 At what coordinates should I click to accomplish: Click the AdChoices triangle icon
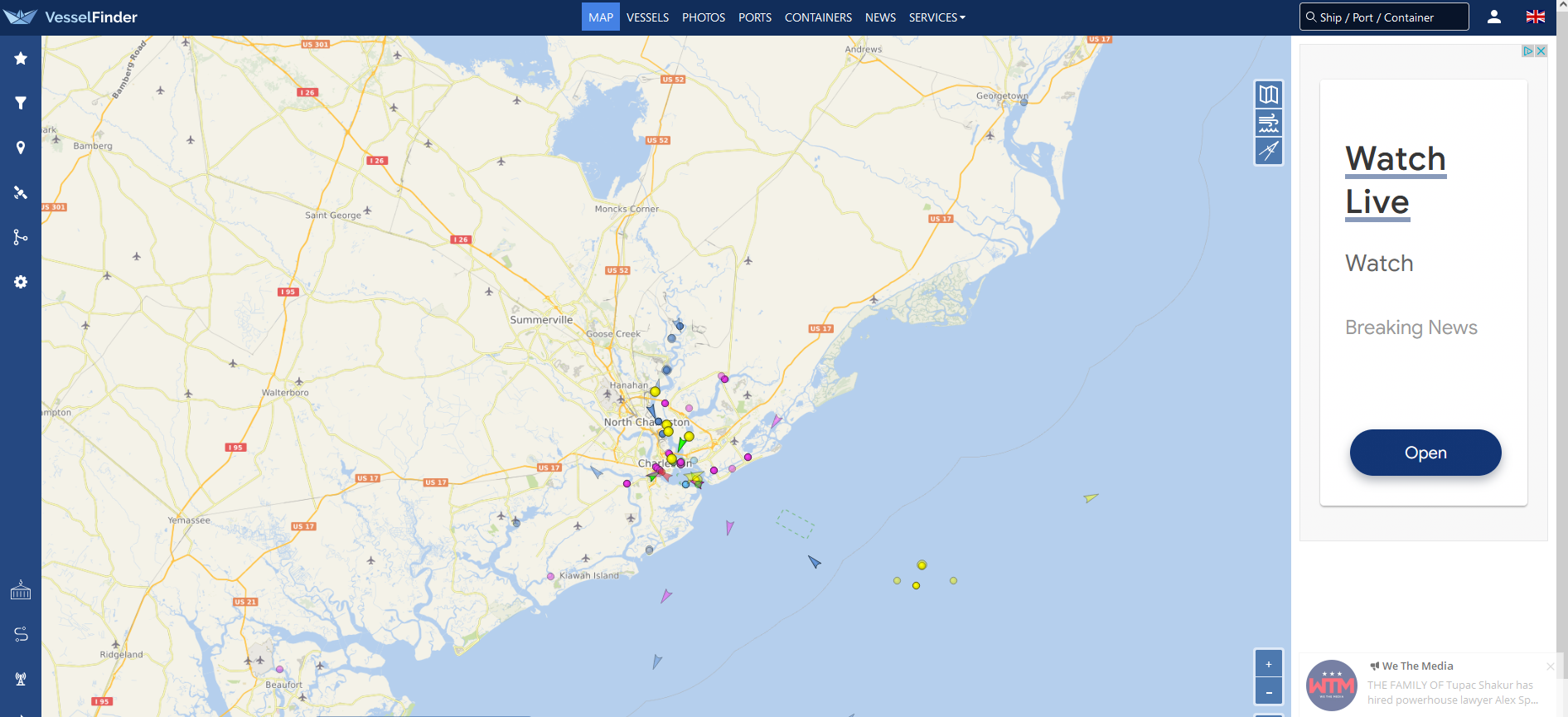click(x=1527, y=51)
